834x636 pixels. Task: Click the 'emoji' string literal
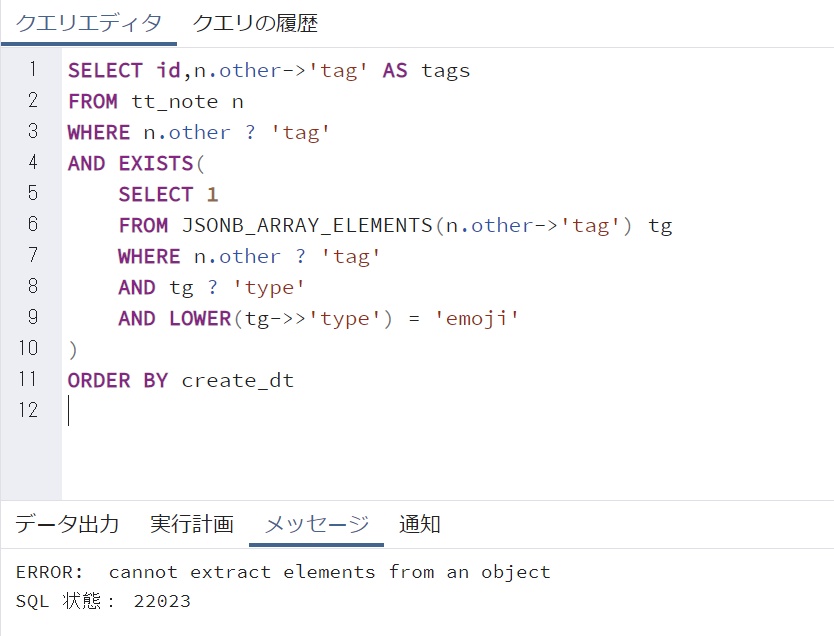[x=477, y=319]
